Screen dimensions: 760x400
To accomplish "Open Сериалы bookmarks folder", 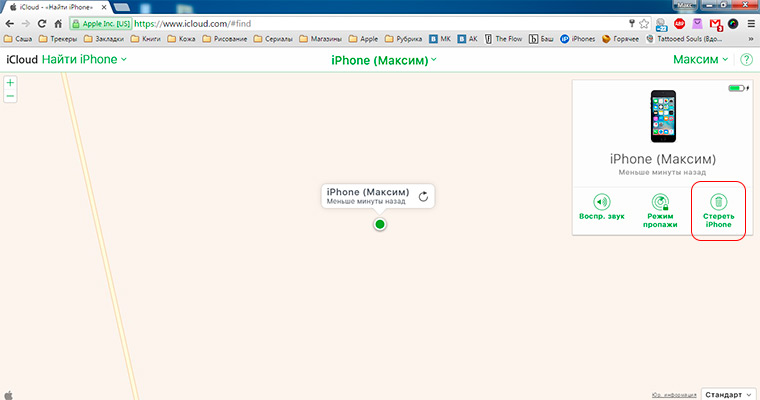I will pos(273,39).
